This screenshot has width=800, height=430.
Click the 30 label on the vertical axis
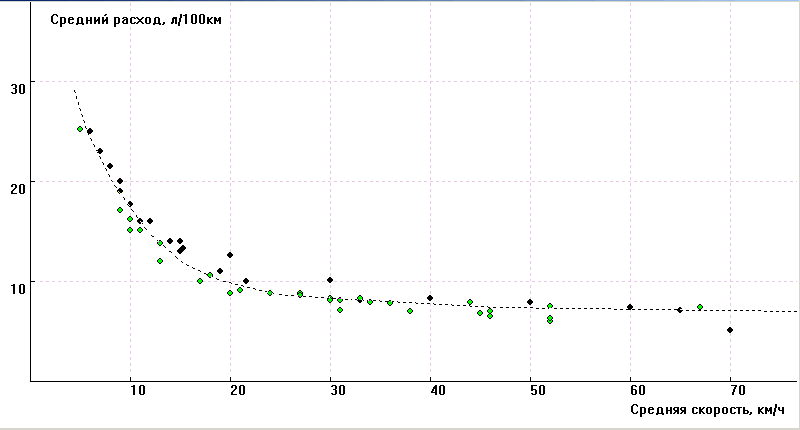[x=16, y=86]
